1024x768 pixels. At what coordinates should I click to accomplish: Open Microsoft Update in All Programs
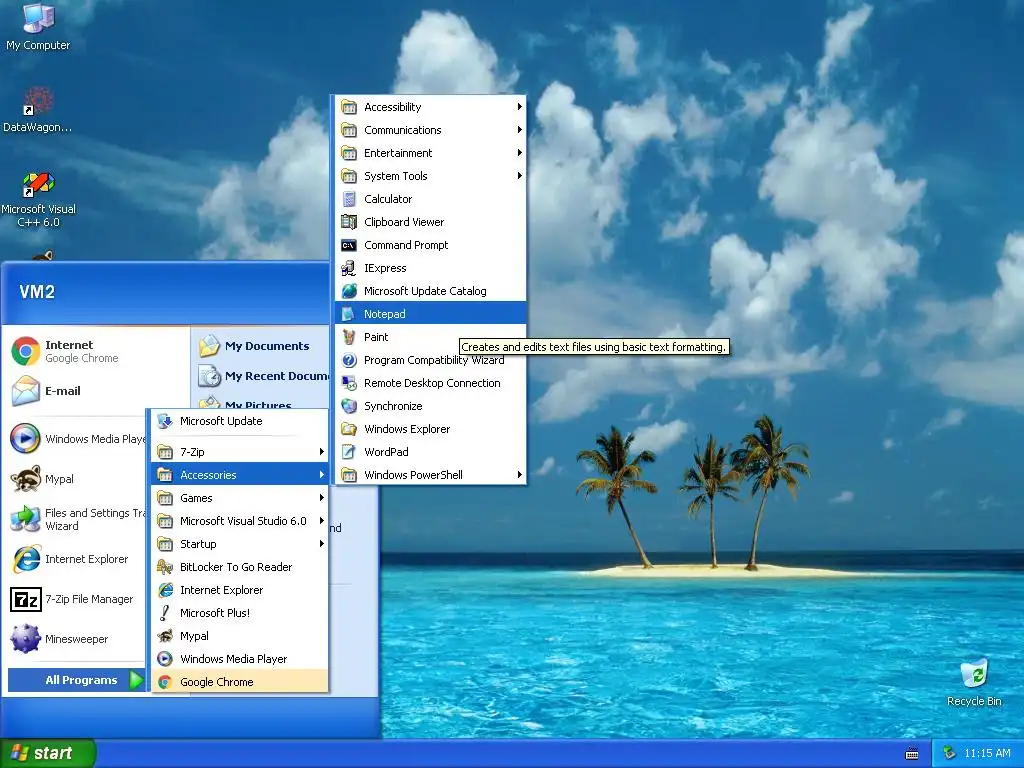(239, 421)
